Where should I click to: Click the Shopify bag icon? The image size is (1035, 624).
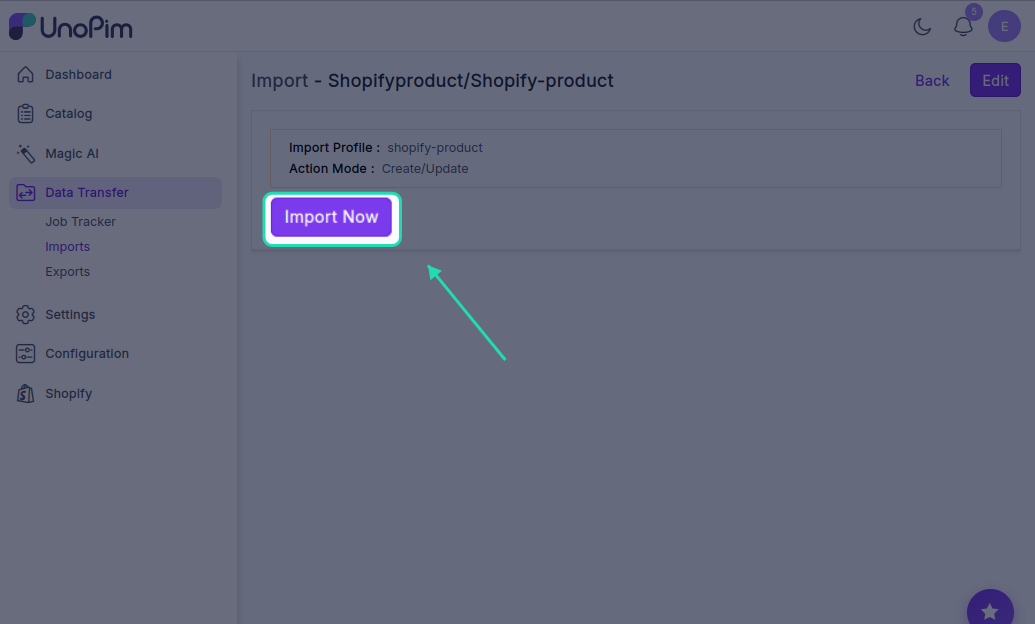click(x=25, y=394)
